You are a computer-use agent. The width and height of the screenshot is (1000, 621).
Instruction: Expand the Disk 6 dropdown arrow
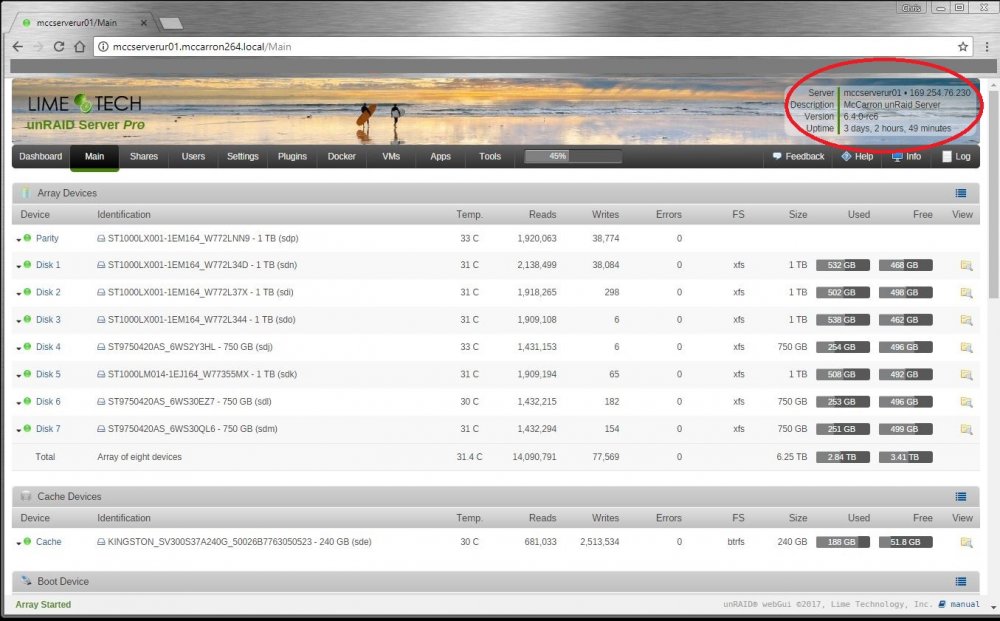click(18, 404)
